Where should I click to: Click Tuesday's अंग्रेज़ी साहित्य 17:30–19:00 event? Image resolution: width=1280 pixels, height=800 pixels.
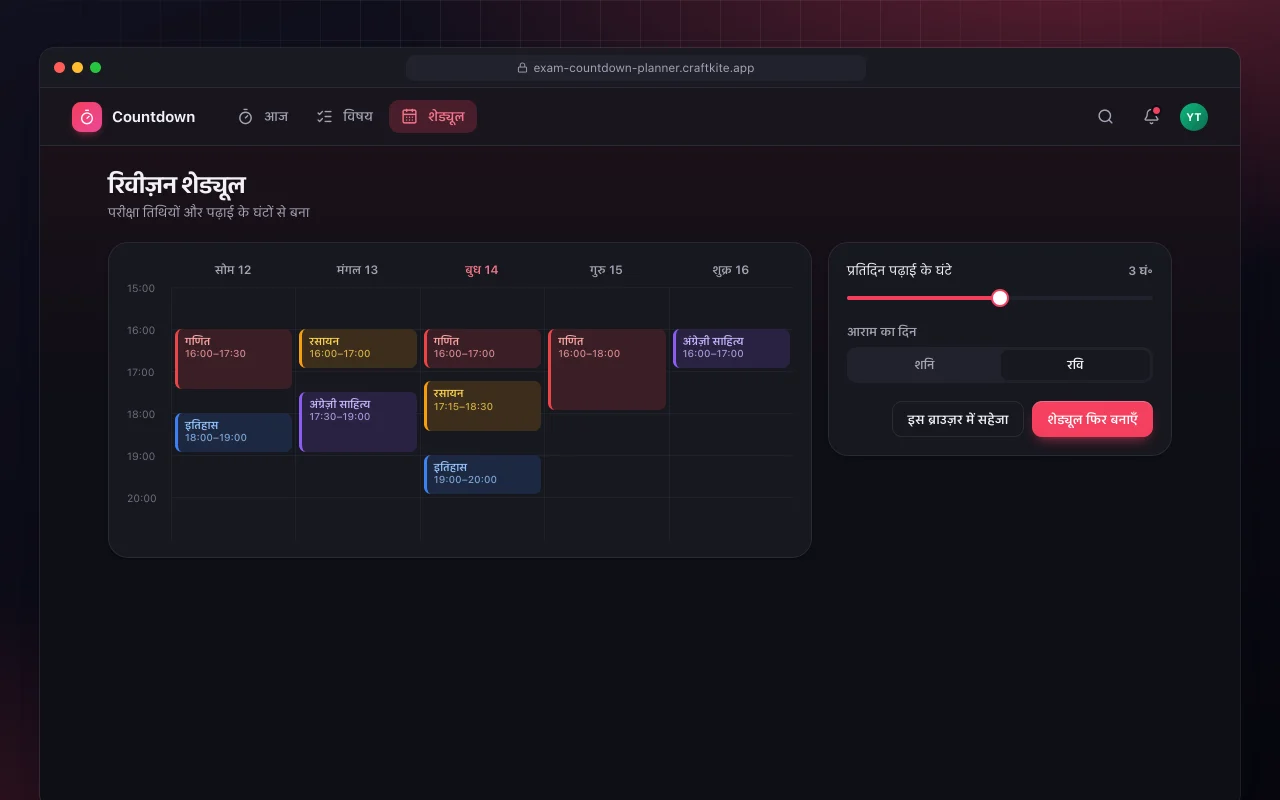(x=358, y=422)
